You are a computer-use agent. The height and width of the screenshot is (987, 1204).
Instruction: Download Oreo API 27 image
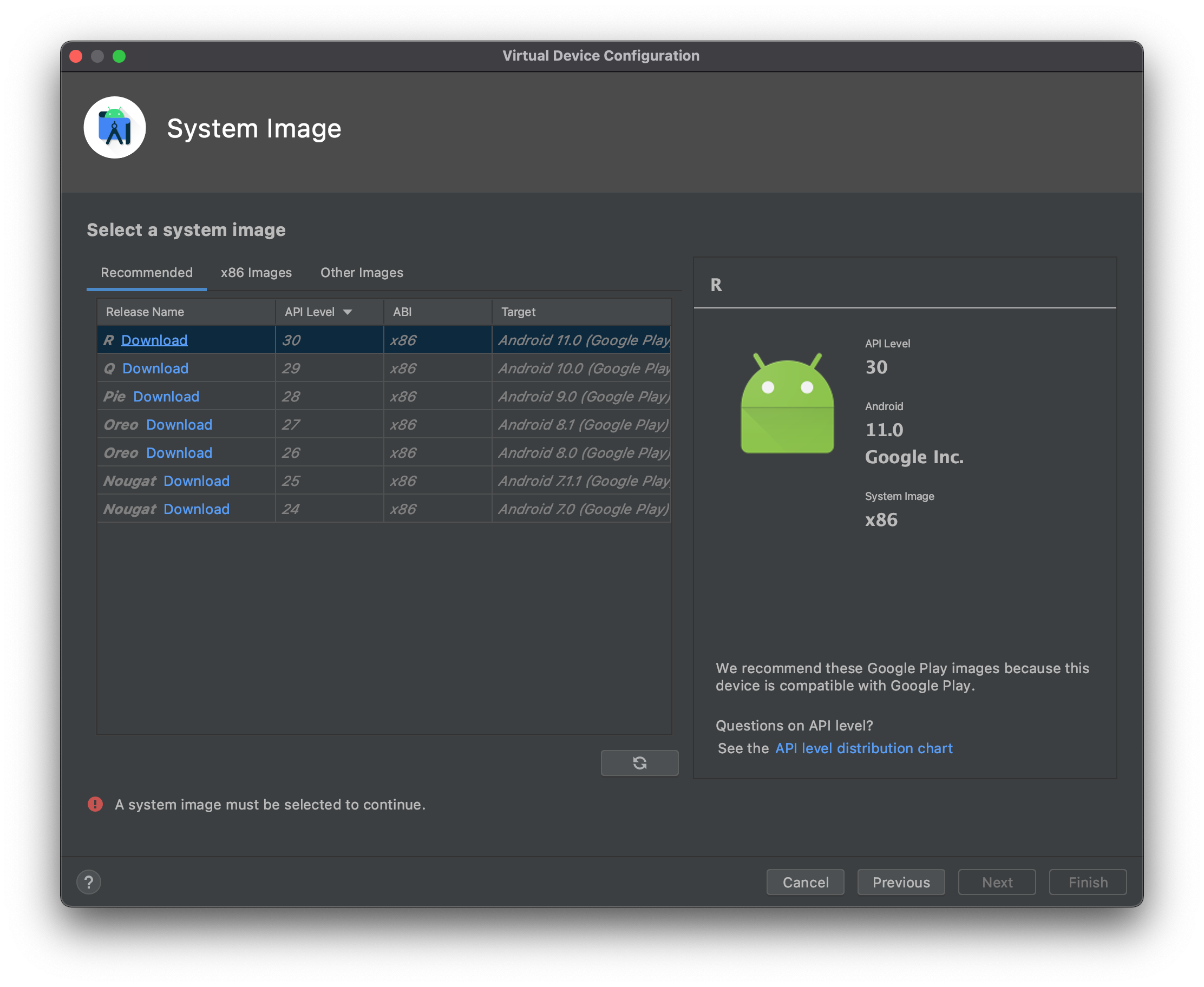[179, 425]
